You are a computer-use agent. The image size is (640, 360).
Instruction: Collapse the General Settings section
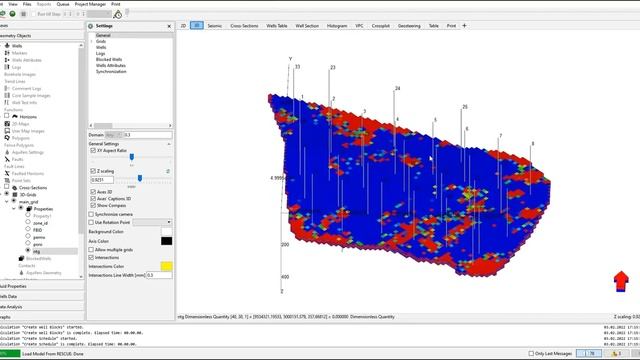(x=169, y=144)
